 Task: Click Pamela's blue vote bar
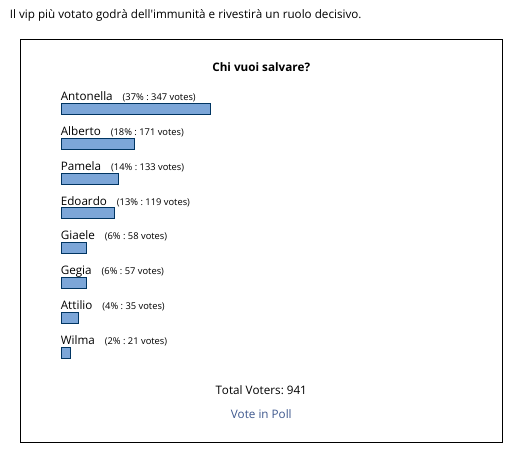90,179
